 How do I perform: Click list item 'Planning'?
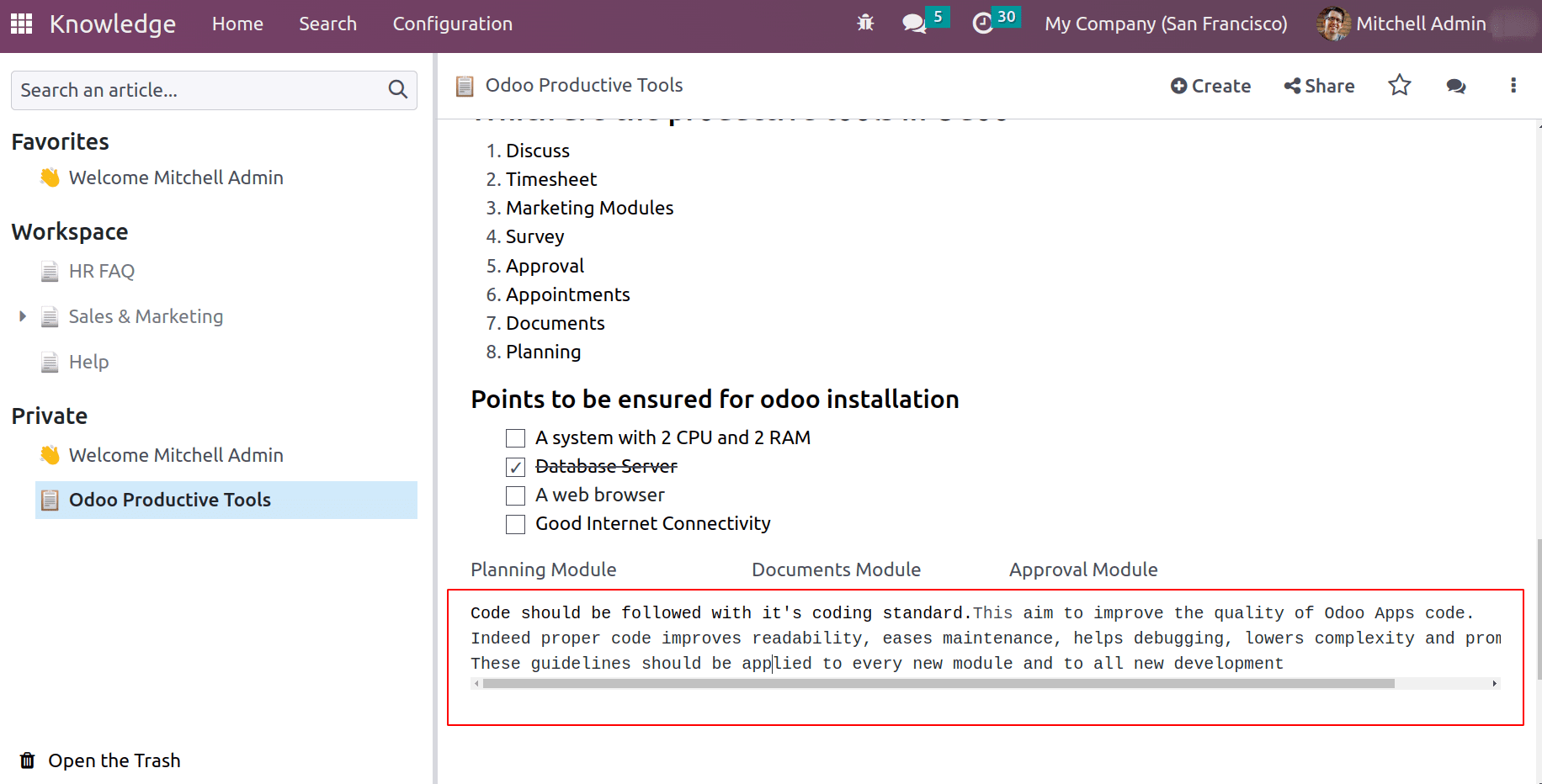click(544, 352)
